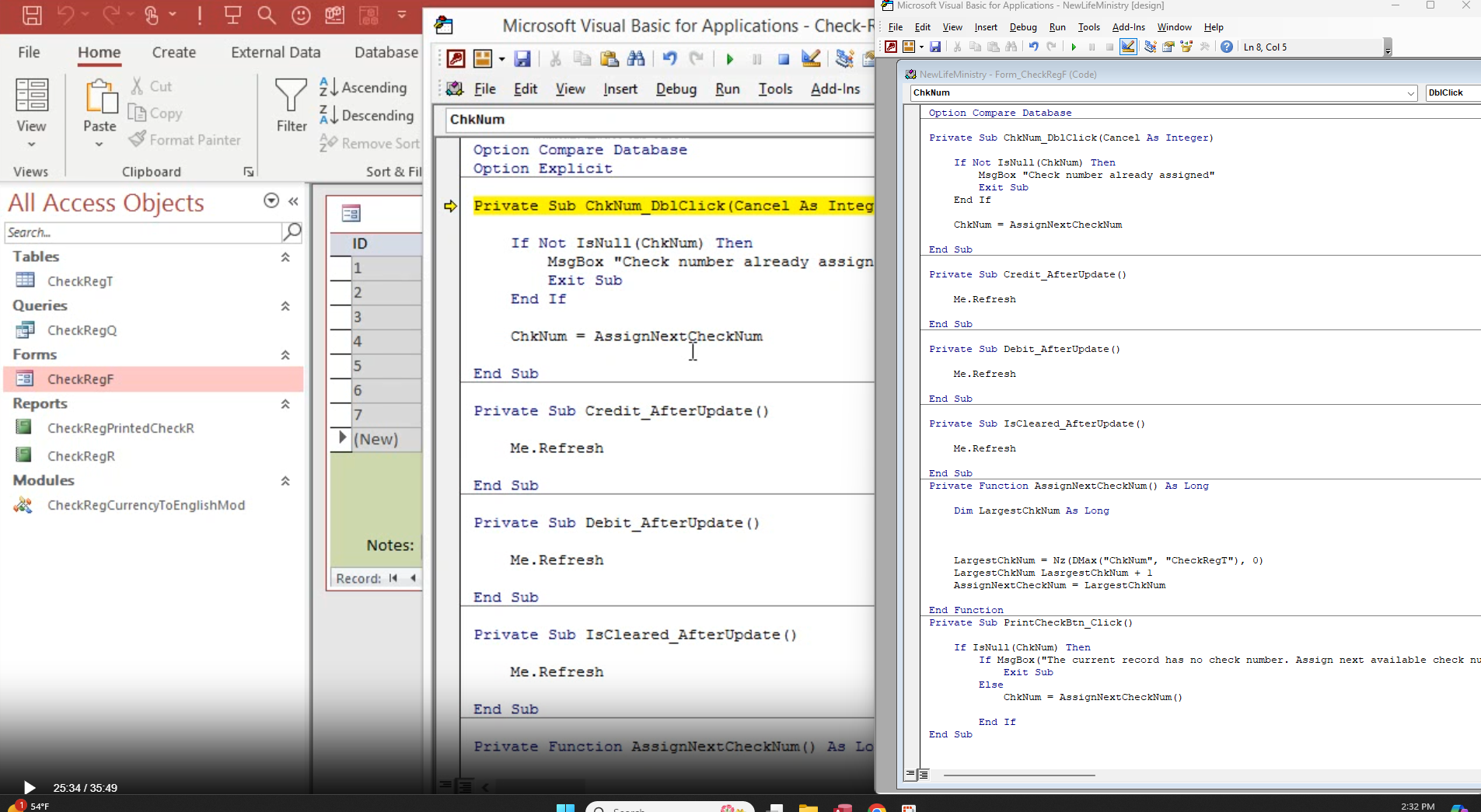Open the All Access Objects navigation dropdown
This screenshot has height=812, width=1481.
271,200
